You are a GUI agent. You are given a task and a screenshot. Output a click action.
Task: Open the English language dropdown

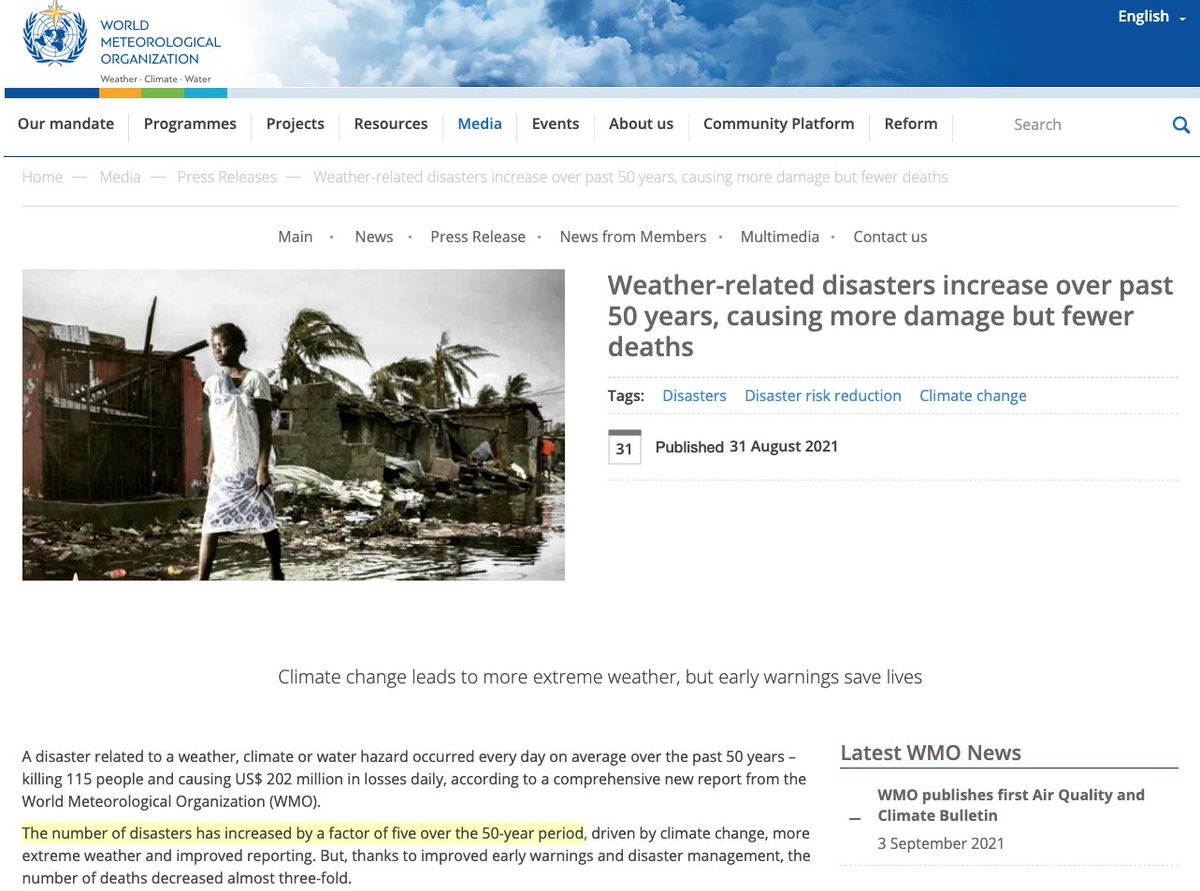[x=1151, y=17]
